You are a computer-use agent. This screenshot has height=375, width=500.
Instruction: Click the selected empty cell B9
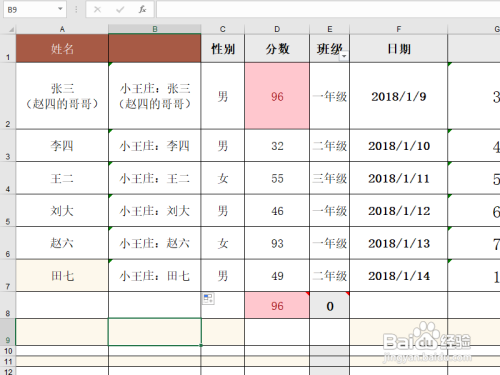[155, 332]
